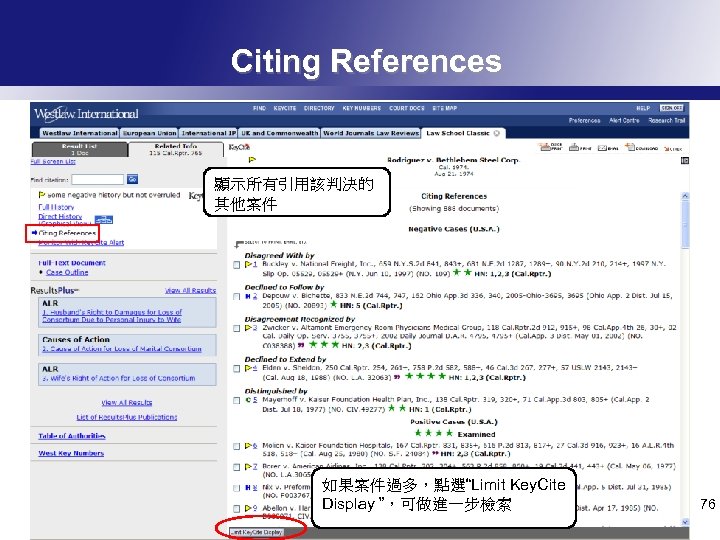720x540 pixels.
Task: Click the Email icon in toolbar
Action: coord(608,148)
